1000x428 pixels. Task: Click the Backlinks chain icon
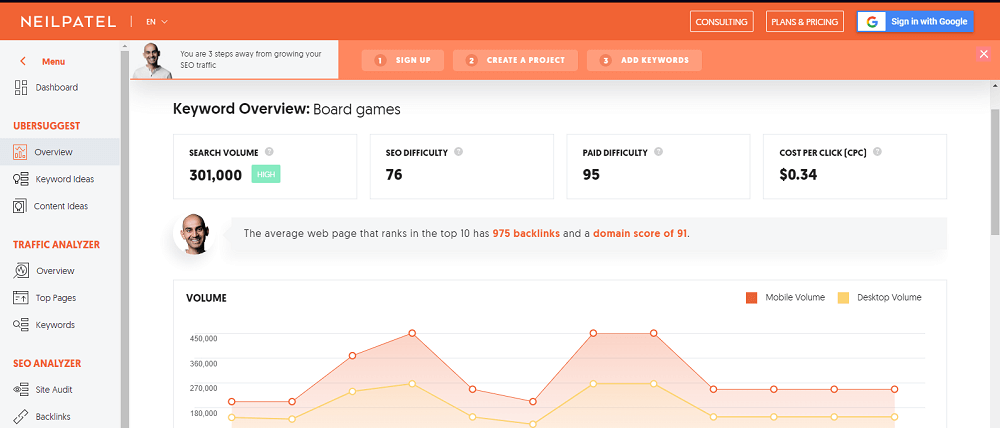pos(20,417)
